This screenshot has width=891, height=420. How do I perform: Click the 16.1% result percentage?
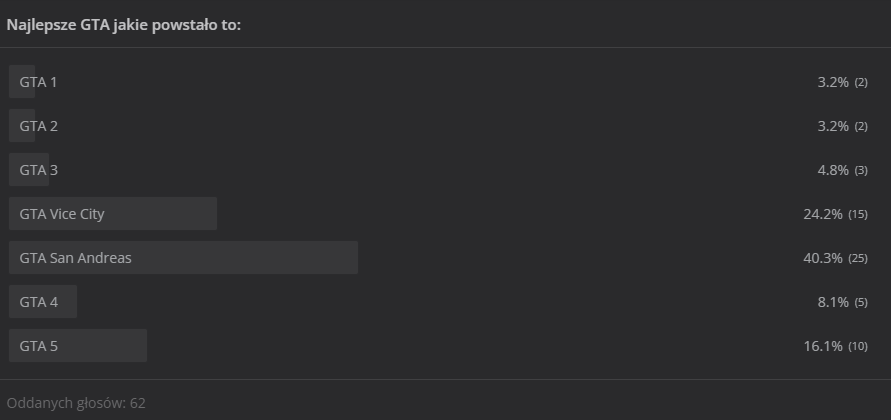[x=825, y=346]
